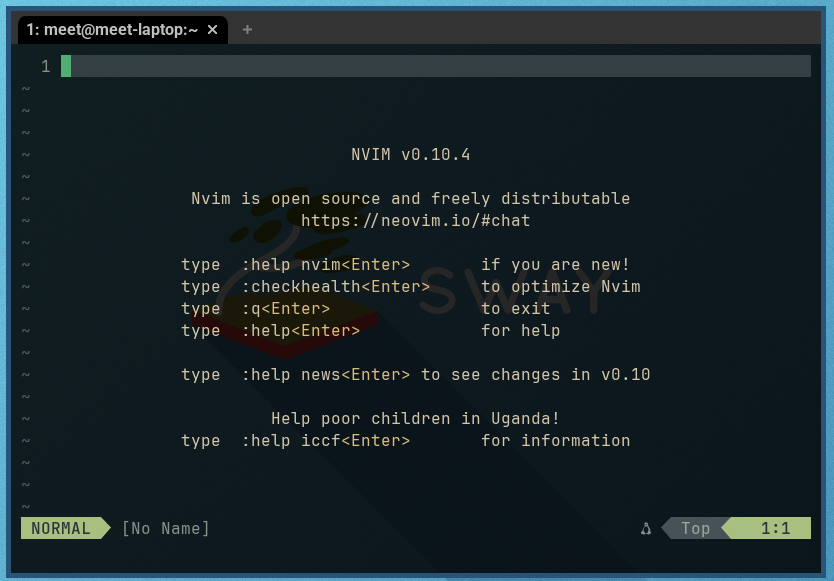The width and height of the screenshot is (834, 581).
Task: Click the Top position indicator
Action: pyautogui.click(x=696, y=528)
